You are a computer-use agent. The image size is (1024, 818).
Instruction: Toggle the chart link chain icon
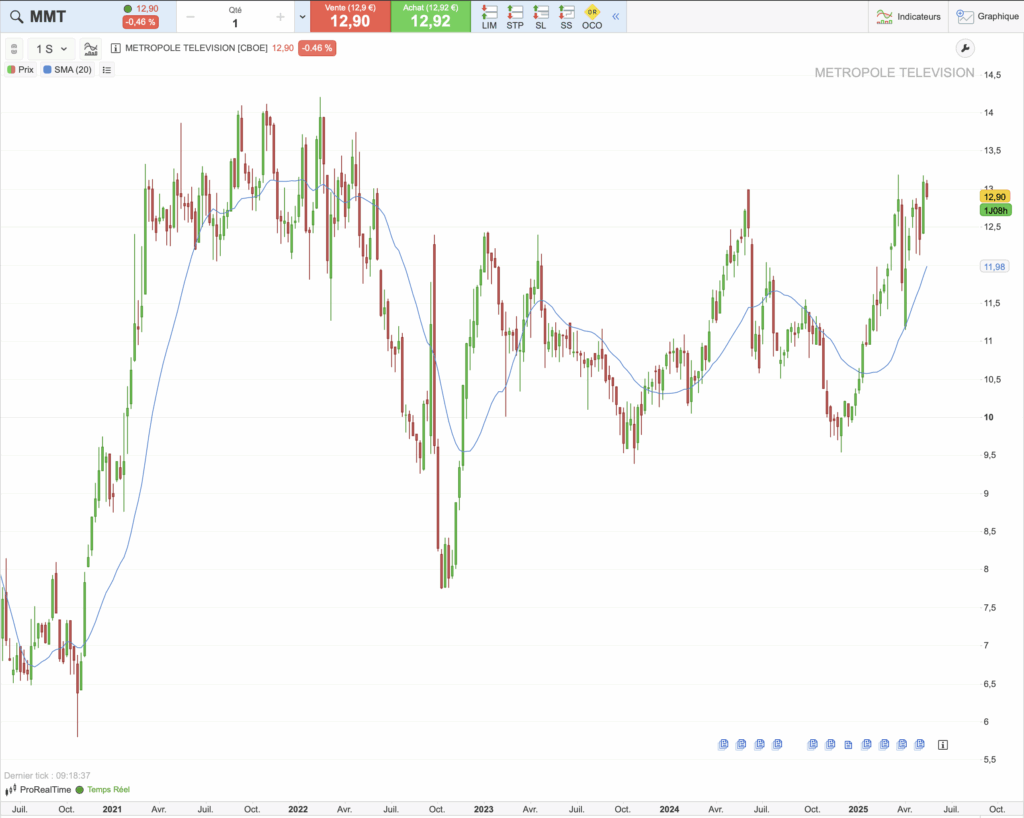[x=14, y=49]
